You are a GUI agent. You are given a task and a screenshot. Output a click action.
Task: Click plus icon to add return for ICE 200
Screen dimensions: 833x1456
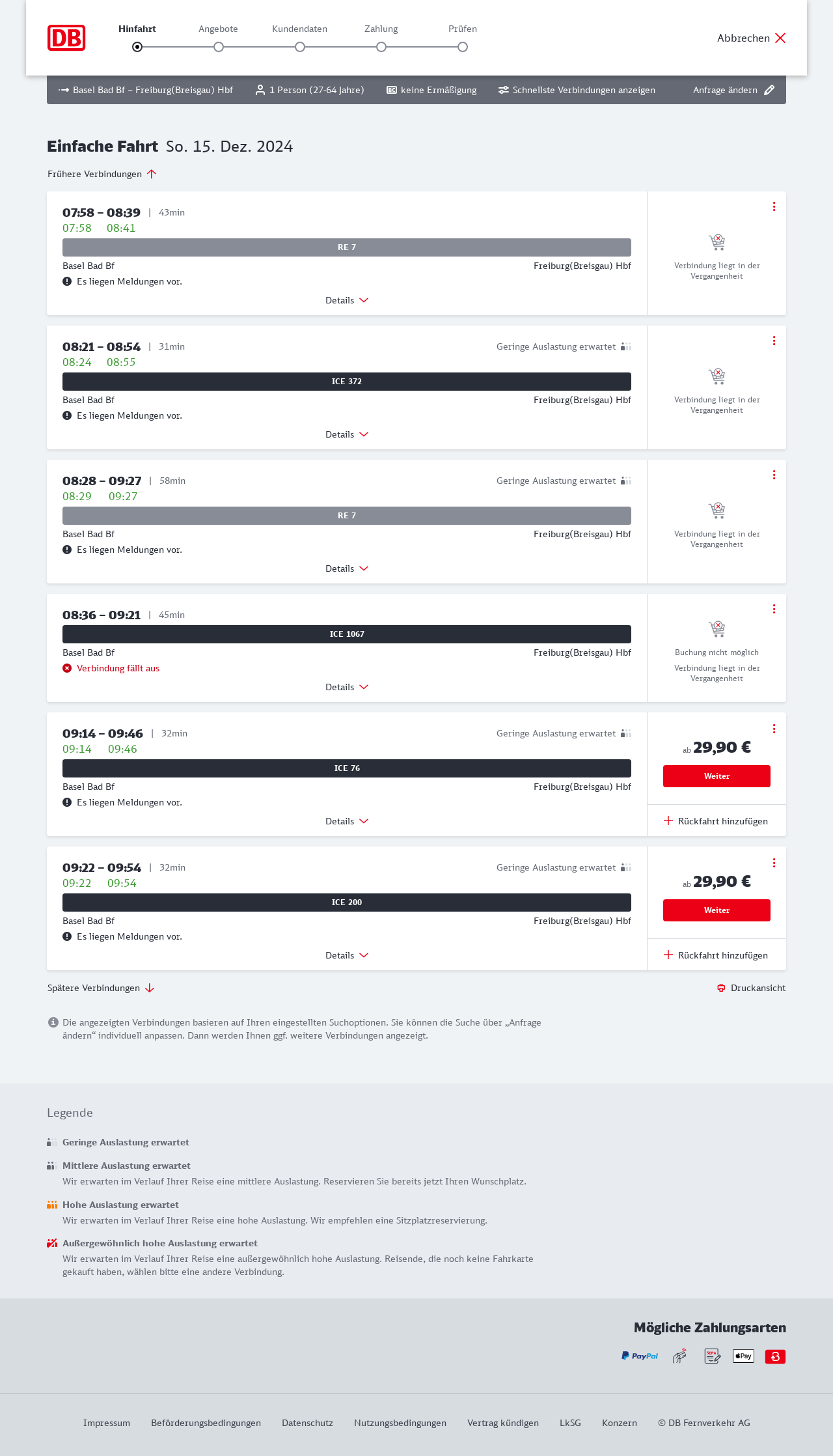coord(668,955)
